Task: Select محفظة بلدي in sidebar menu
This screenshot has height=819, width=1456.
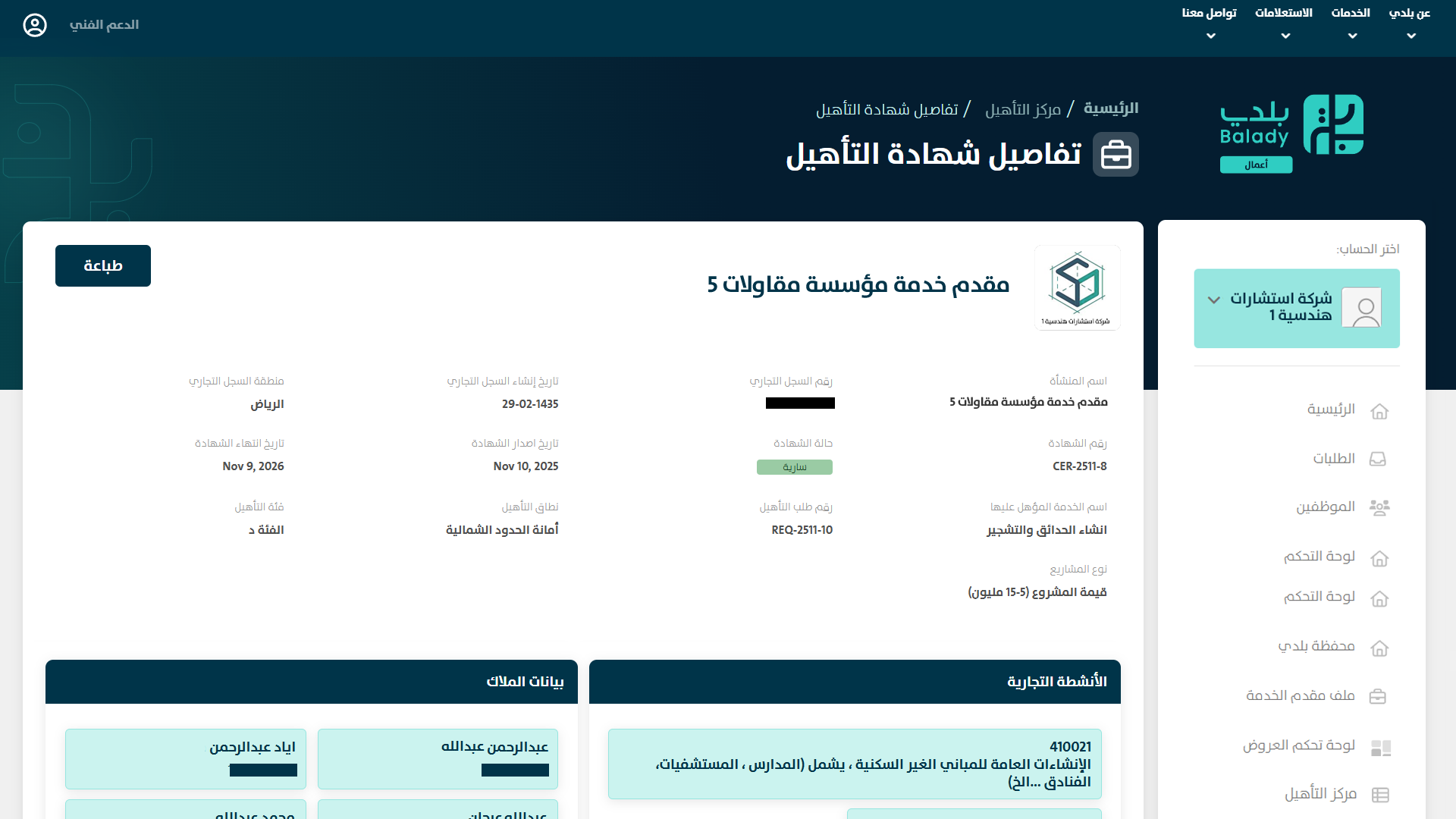Action: pyautogui.click(x=1316, y=646)
